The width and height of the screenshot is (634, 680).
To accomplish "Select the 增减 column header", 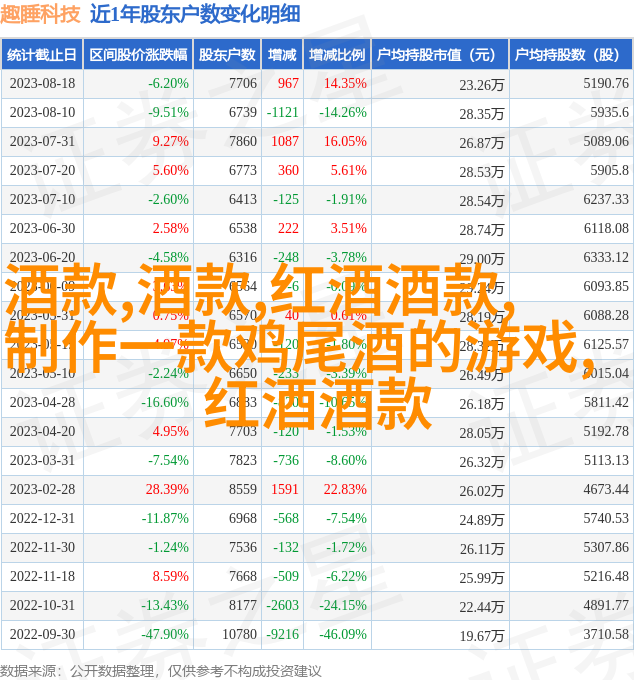I will [x=282, y=55].
